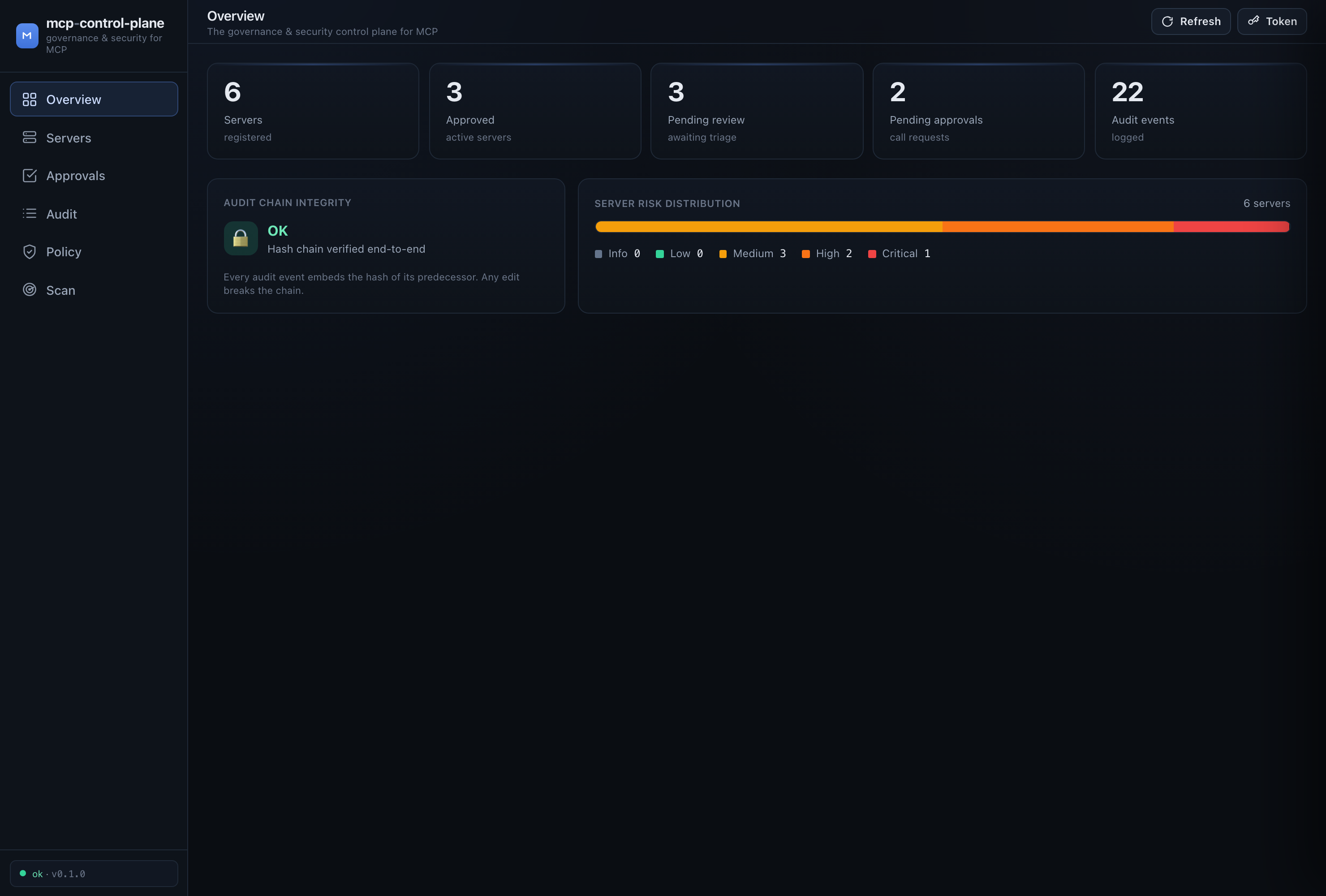Open the Overview page label
Viewport: 1326px width, 896px height.
[x=73, y=99]
